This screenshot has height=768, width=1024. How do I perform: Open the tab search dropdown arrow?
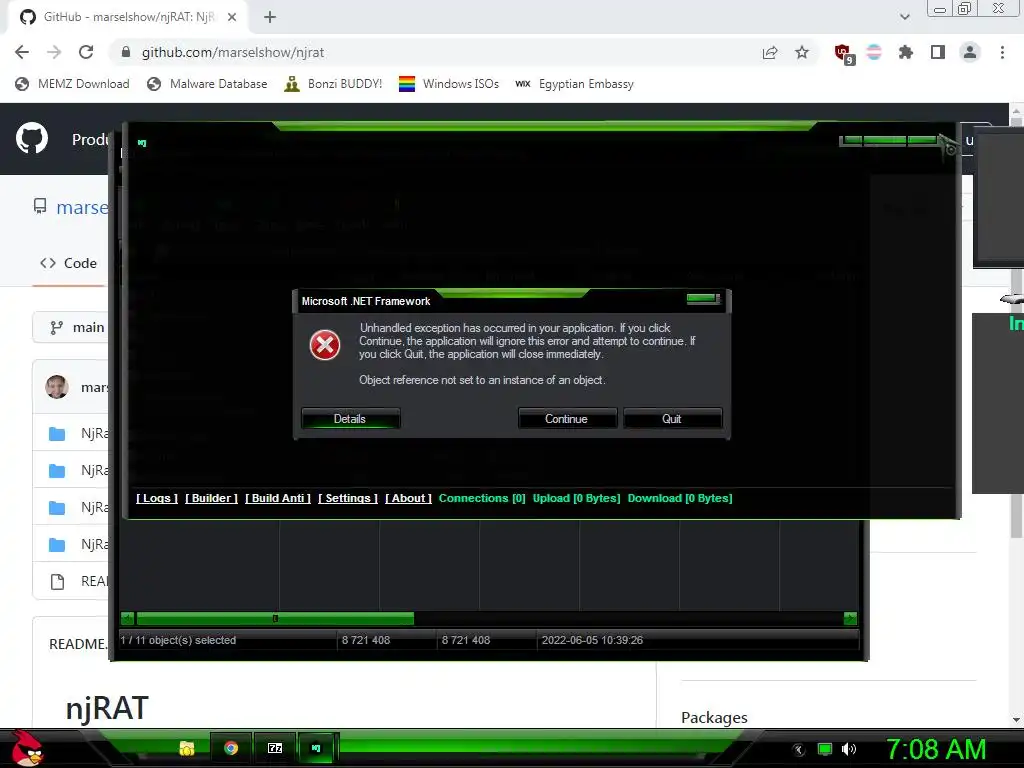tap(904, 17)
